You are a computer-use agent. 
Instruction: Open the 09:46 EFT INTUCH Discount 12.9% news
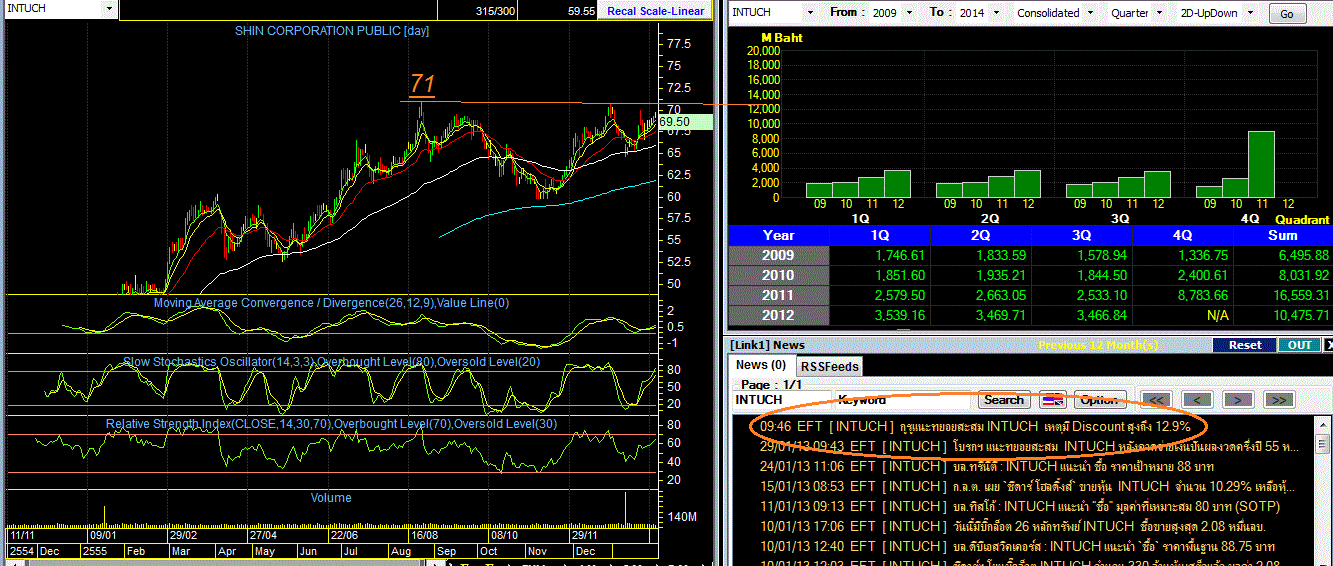coord(975,426)
